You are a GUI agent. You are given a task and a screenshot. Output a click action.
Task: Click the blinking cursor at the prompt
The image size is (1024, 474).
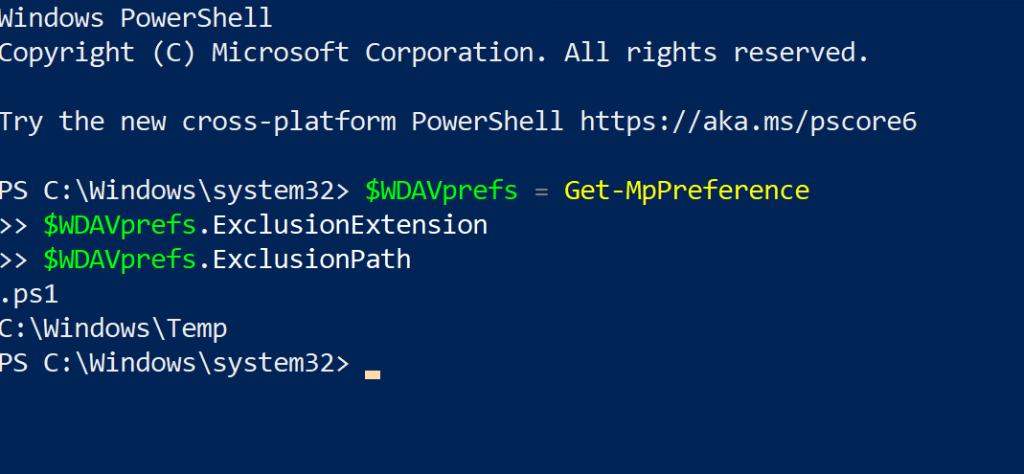tap(372, 374)
